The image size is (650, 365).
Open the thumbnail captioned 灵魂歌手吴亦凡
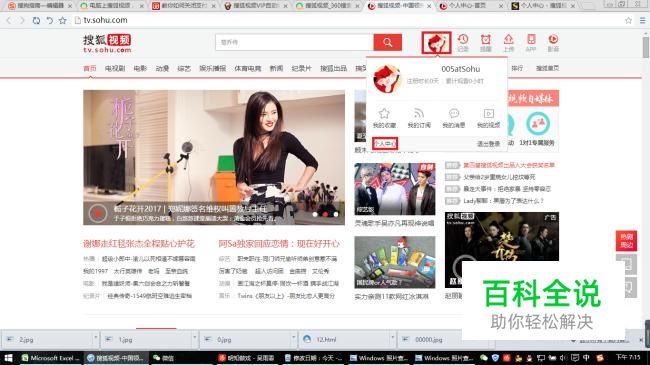coord(395,189)
